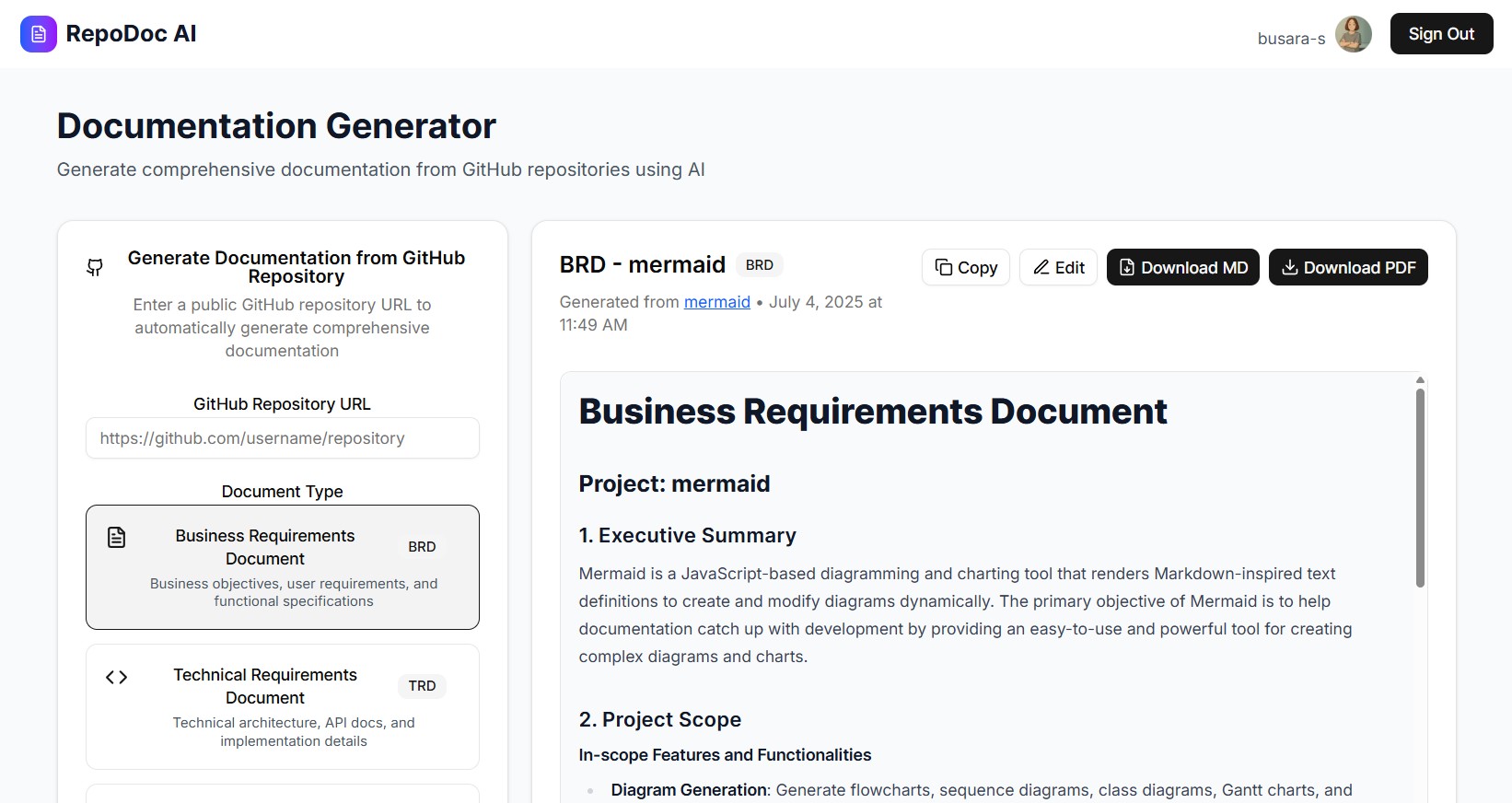Open the mermaid repository link
Screen dimensions: 1512x803
716,302
